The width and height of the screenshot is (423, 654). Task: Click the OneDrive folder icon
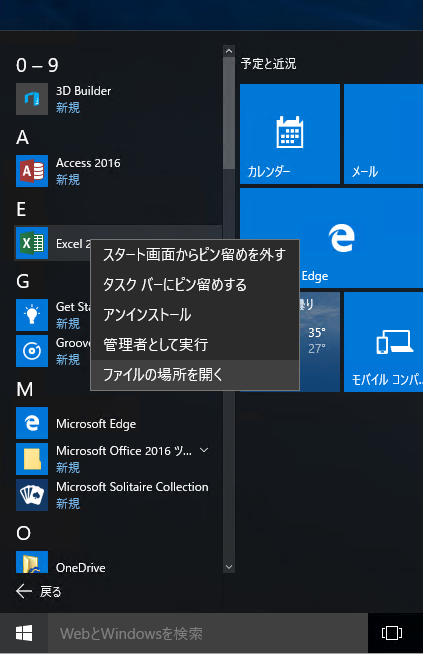[x=32, y=562]
